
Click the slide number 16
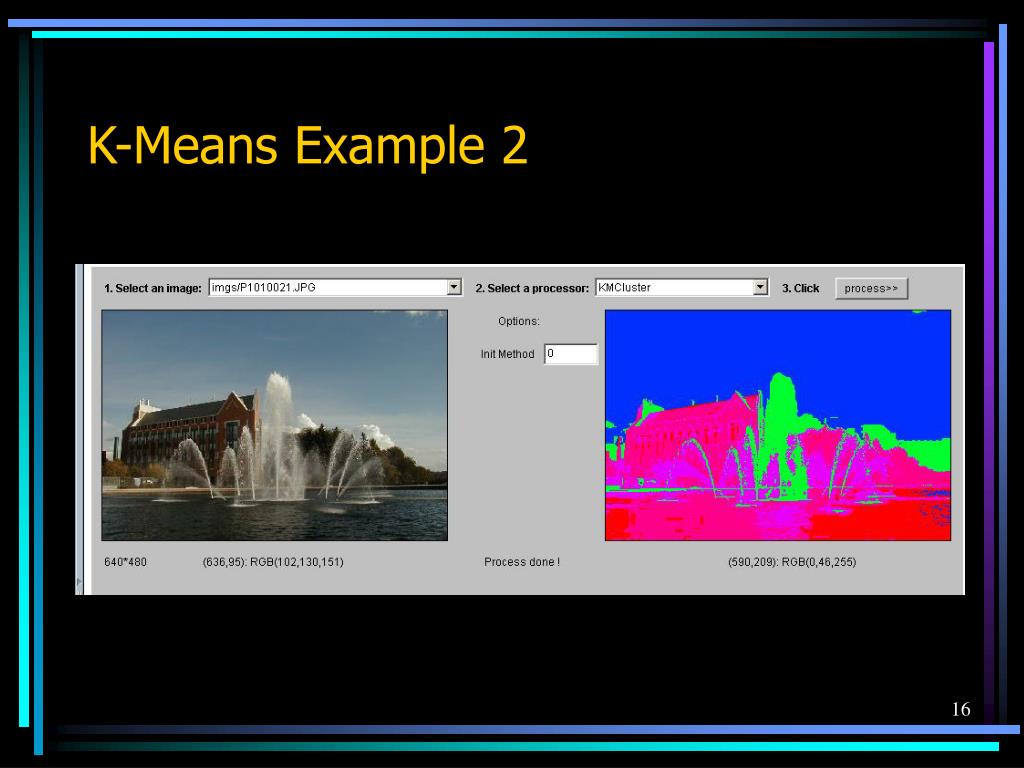tap(961, 709)
